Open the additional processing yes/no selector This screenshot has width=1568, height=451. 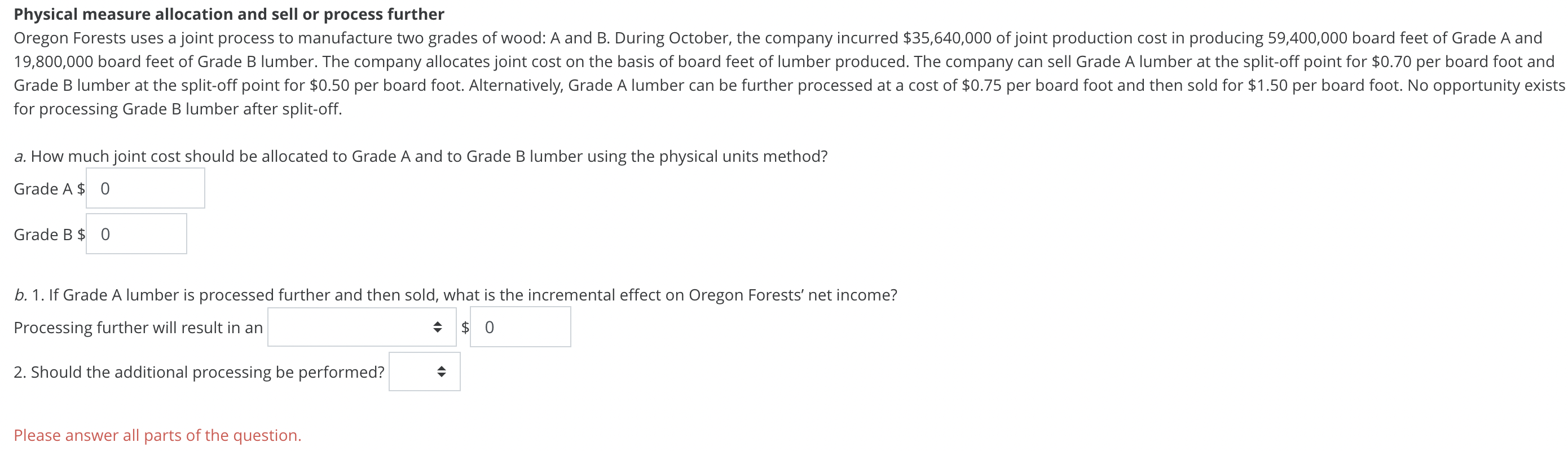coord(425,372)
